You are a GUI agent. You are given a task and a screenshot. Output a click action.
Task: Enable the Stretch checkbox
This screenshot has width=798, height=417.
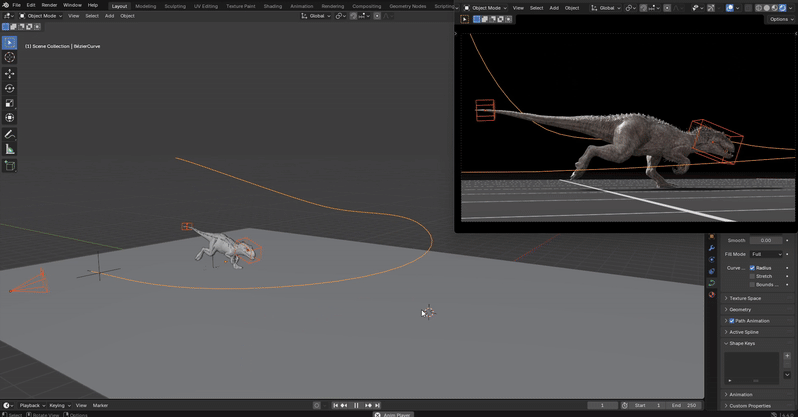[x=752, y=276]
